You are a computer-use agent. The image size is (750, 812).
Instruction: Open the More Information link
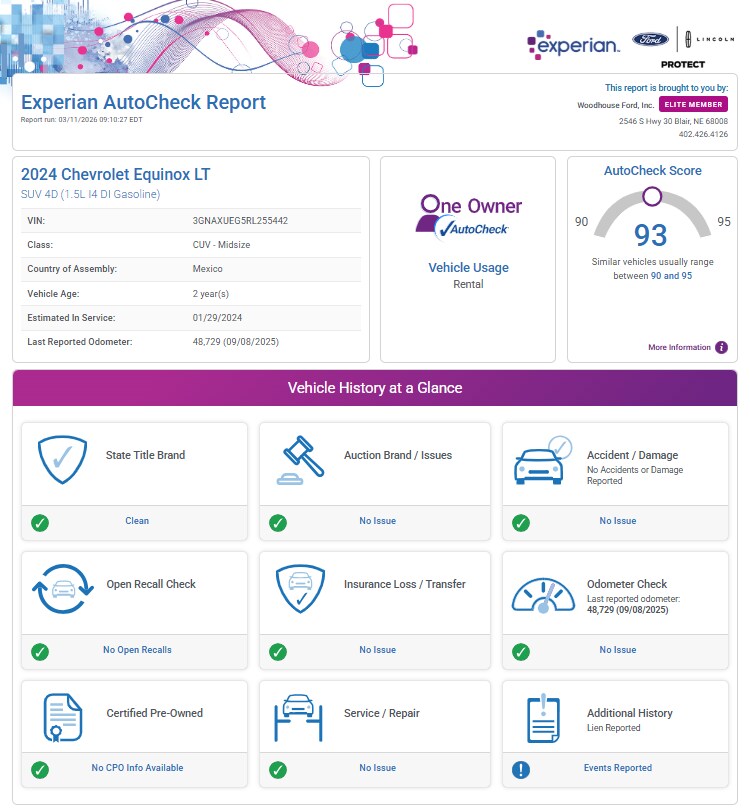[679, 347]
